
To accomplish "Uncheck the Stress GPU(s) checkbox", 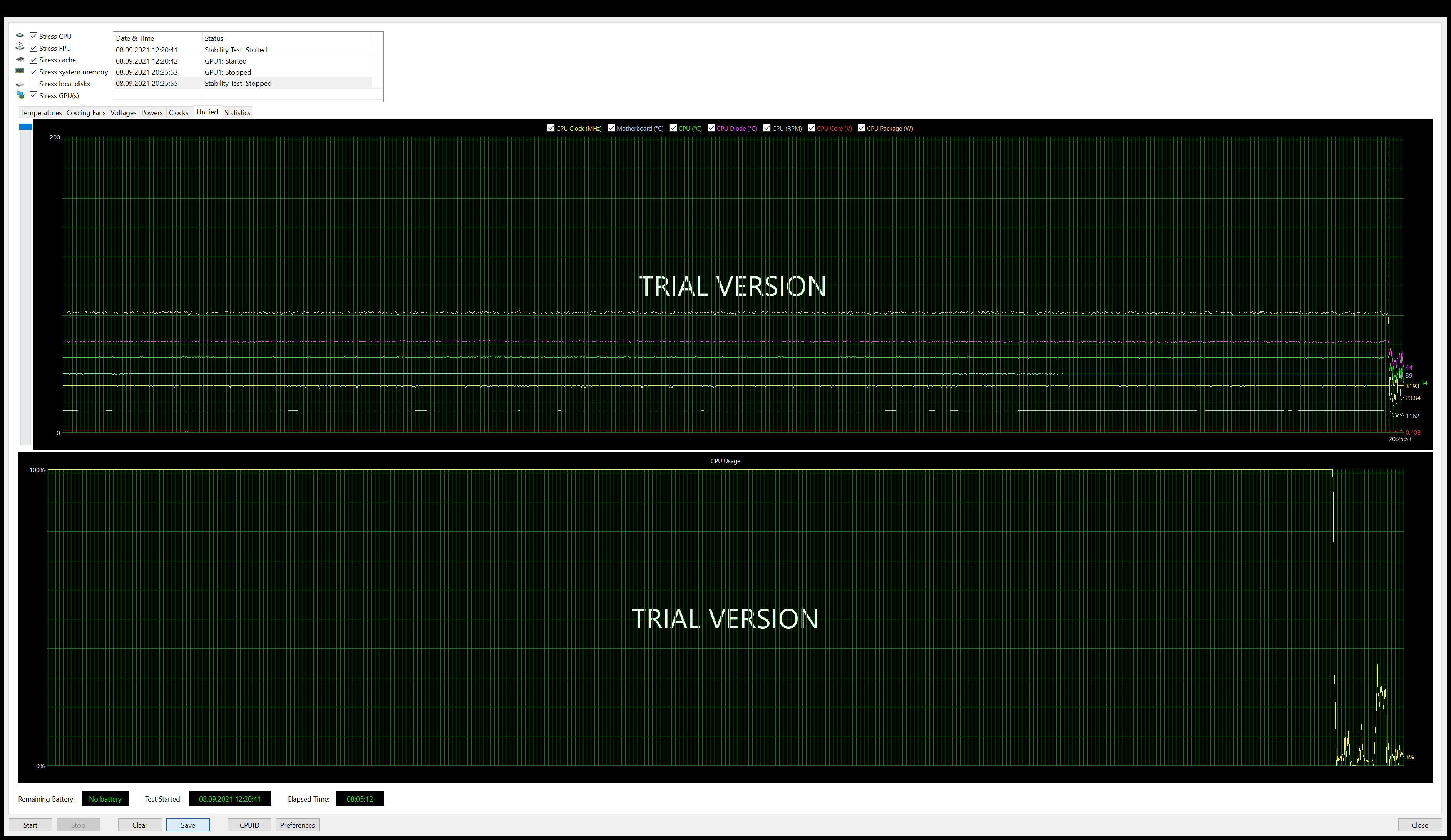I will click(x=33, y=95).
